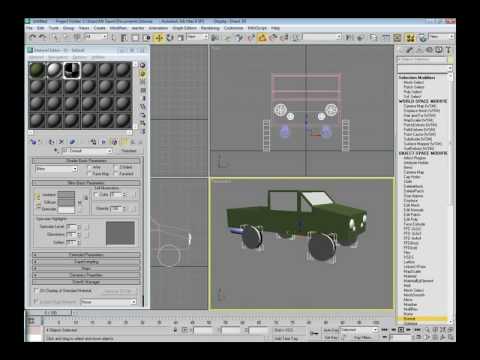Open the Rendering menu
This screenshot has height=360, width=480.
pyautogui.click(x=210, y=28)
